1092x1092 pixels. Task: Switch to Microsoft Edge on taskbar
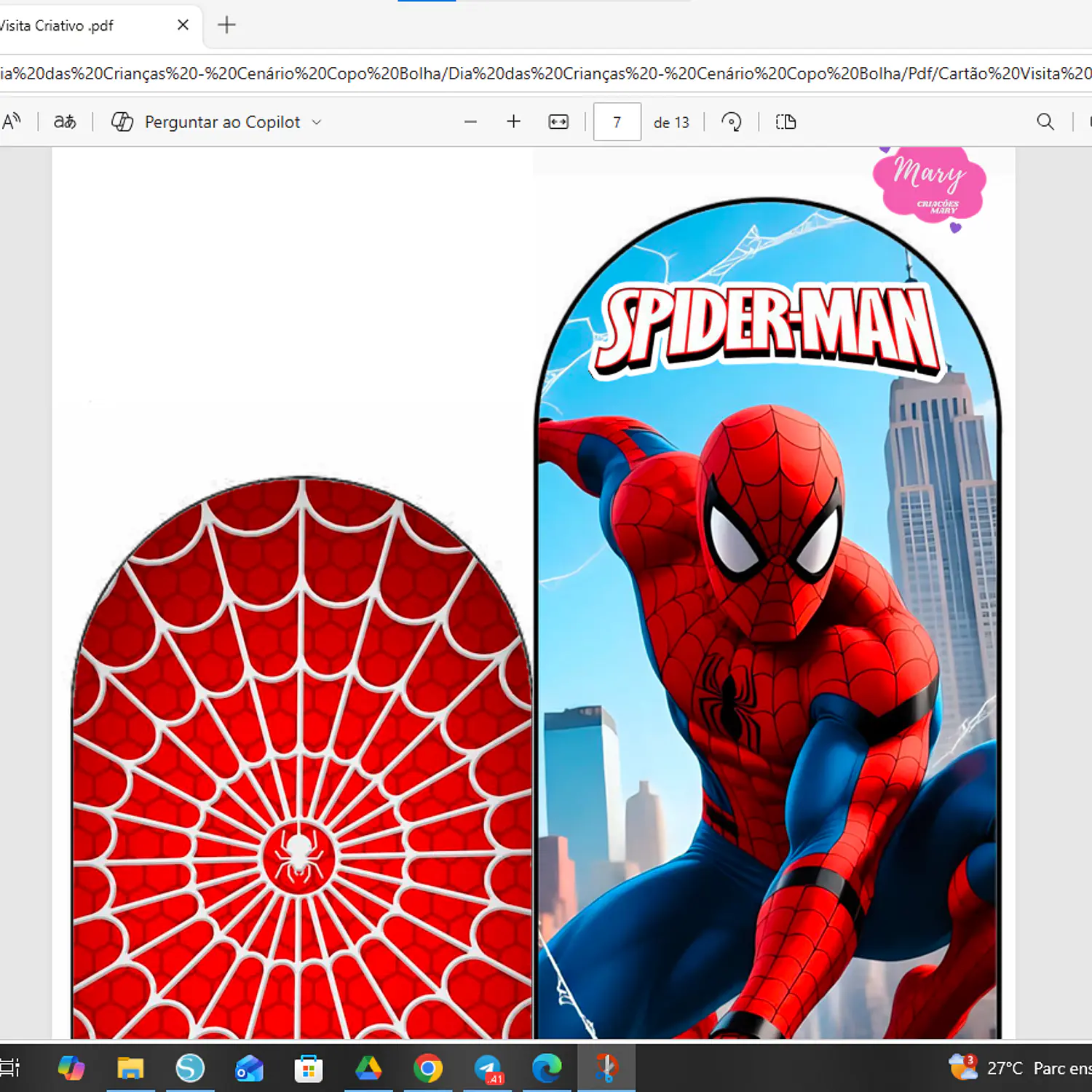[x=547, y=1068]
